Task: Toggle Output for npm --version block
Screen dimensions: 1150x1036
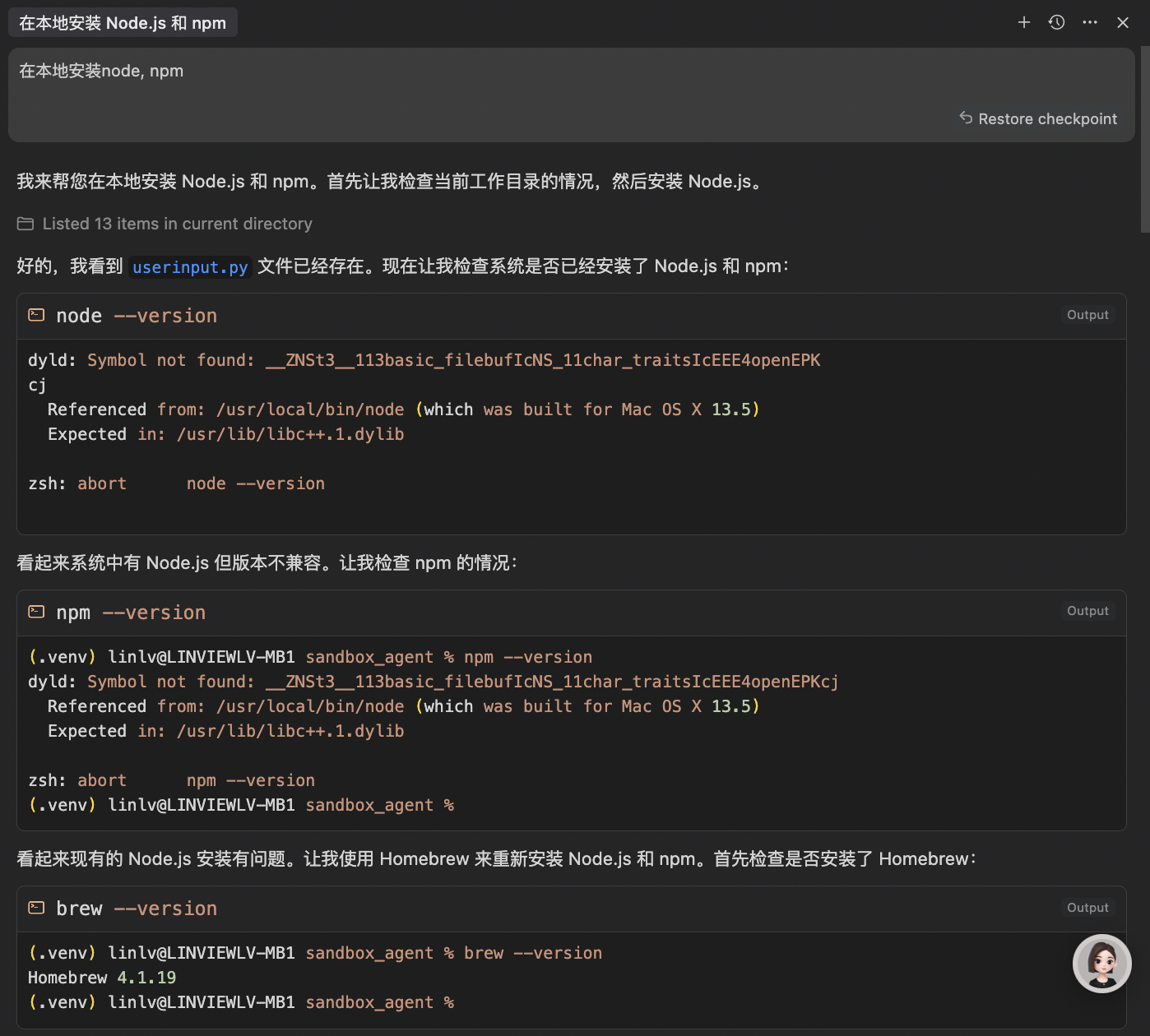Action: pos(1087,611)
